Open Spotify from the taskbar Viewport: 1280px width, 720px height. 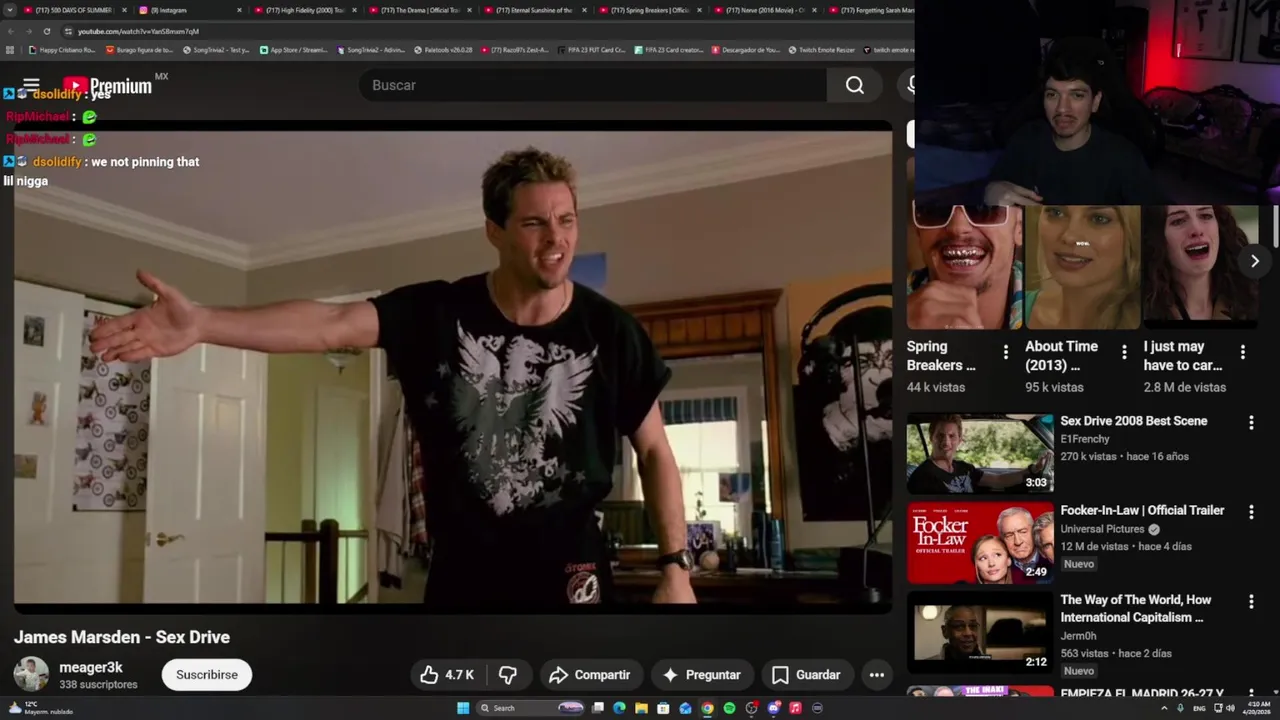[729, 708]
